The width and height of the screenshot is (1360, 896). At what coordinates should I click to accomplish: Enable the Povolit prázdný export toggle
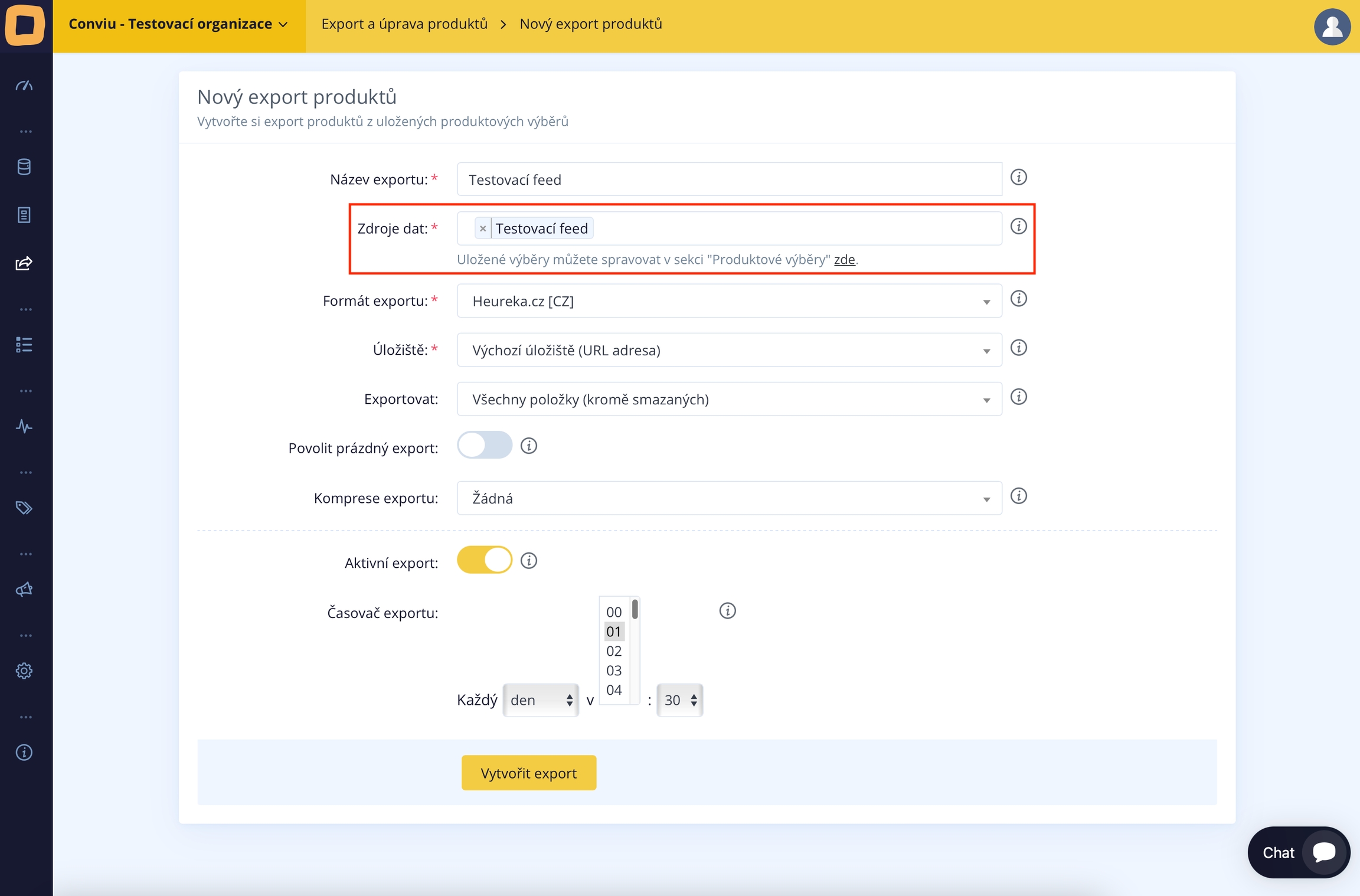pos(484,445)
